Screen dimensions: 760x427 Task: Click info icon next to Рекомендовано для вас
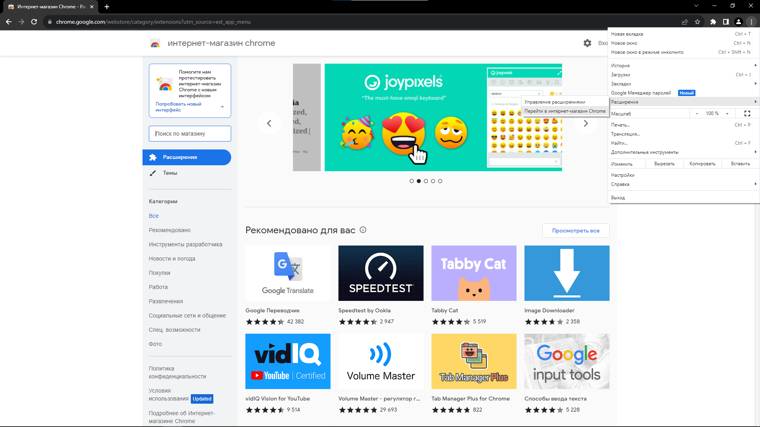(x=363, y=230)
